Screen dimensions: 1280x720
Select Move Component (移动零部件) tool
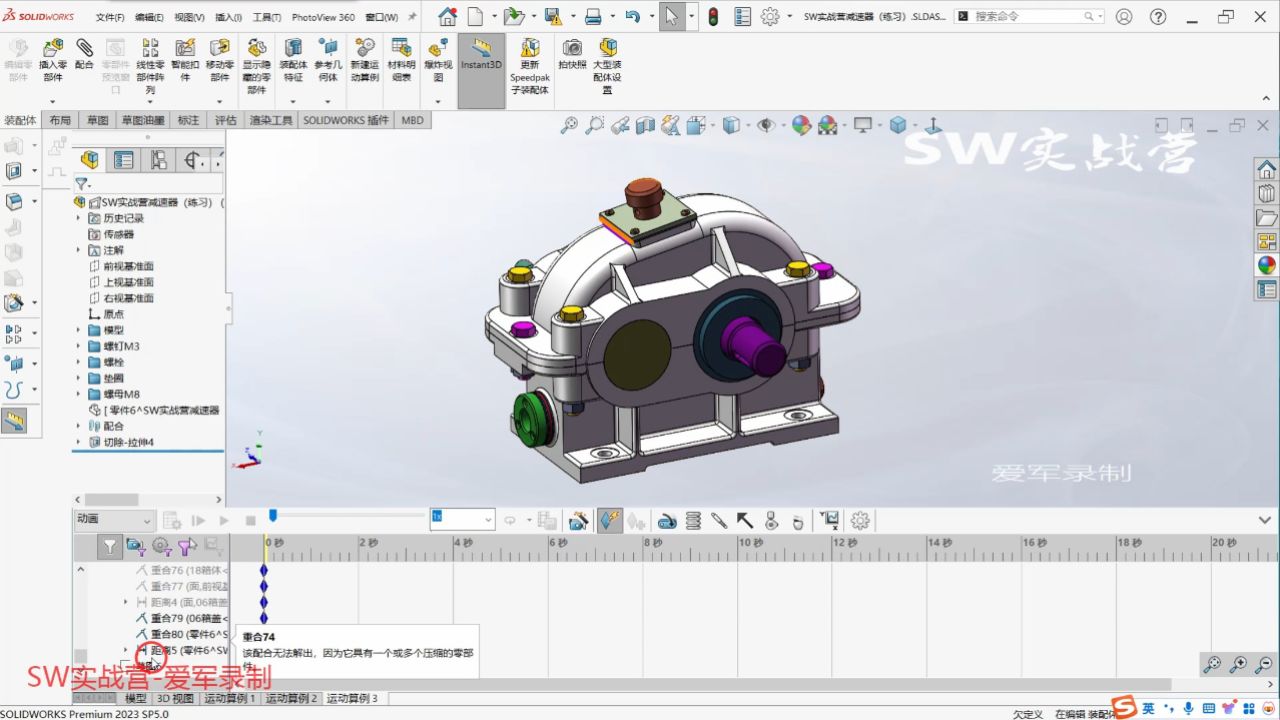point(219,60)
